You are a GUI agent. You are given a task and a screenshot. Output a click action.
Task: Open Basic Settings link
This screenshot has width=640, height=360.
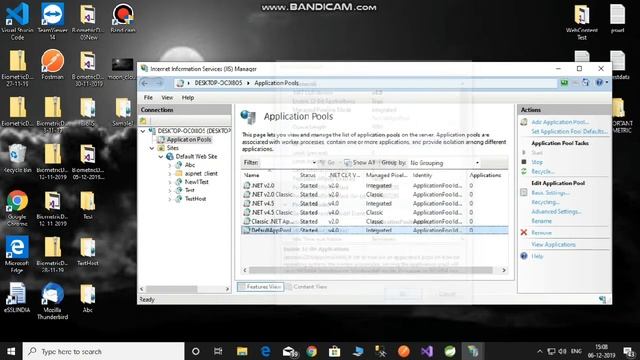(x=550, y=193)
